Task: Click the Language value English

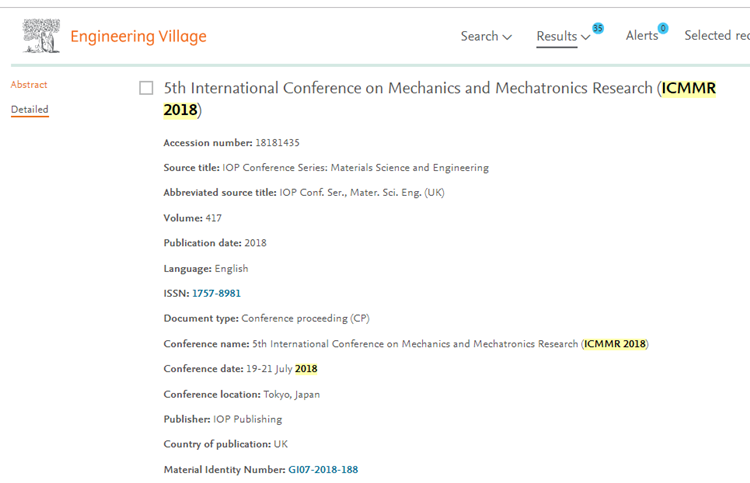Action: 232,268
